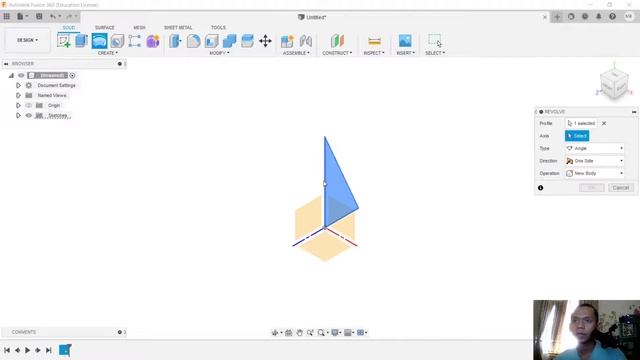Click the Select window-selection icon

coord(435,40)
